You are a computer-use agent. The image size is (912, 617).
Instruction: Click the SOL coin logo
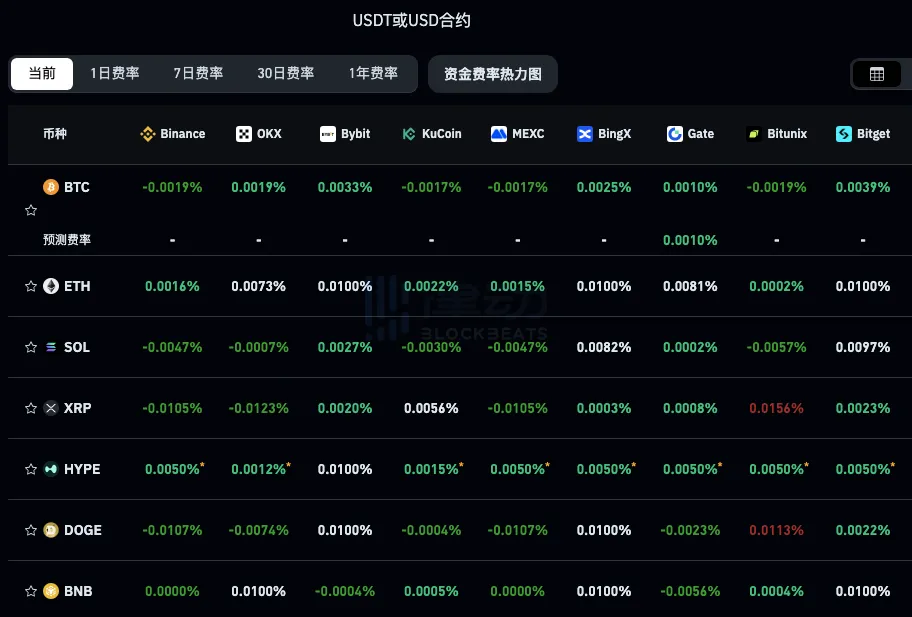click(x=51, y=347)
